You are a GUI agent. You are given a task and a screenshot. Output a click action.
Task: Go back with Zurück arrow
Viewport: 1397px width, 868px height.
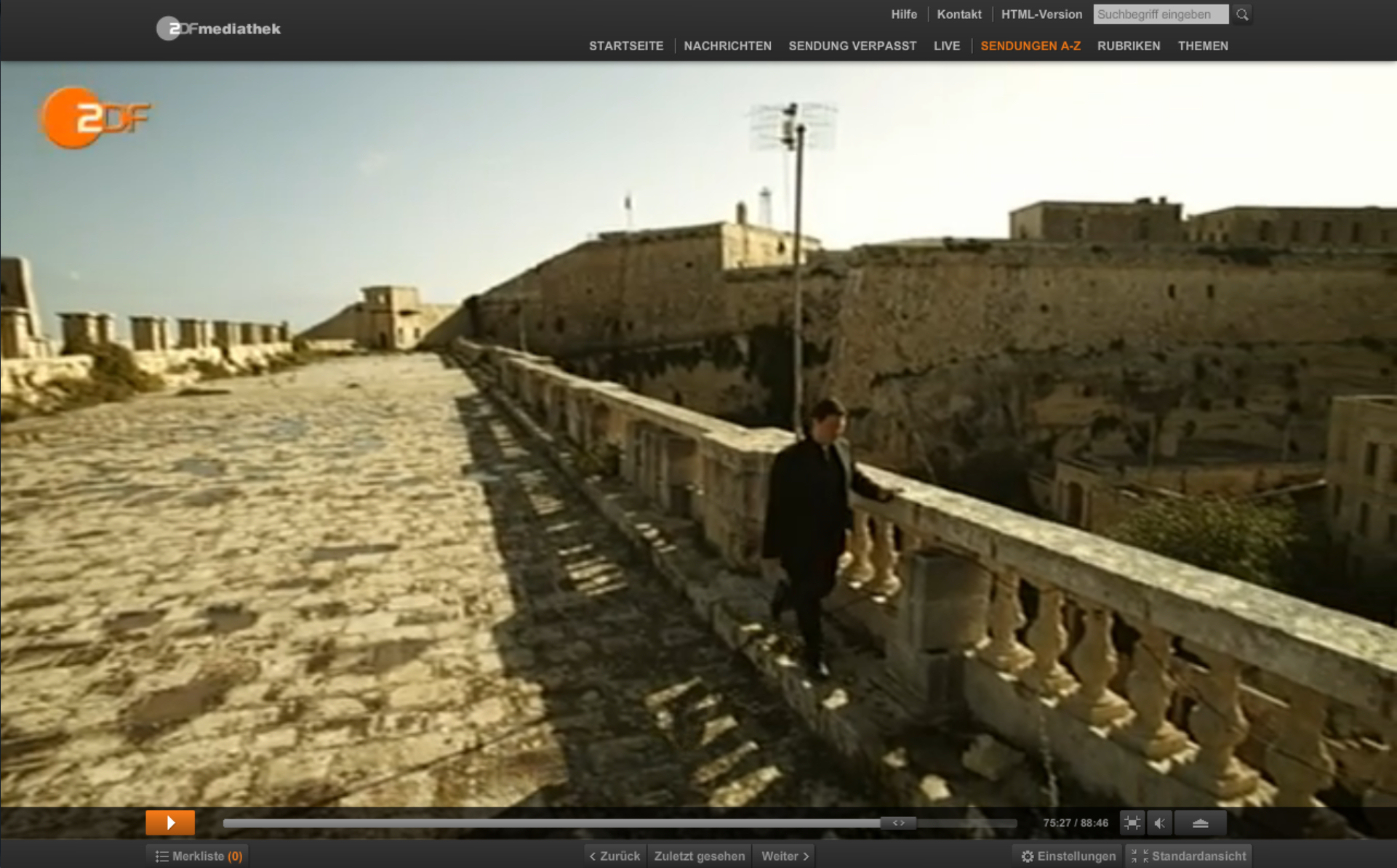615,856
